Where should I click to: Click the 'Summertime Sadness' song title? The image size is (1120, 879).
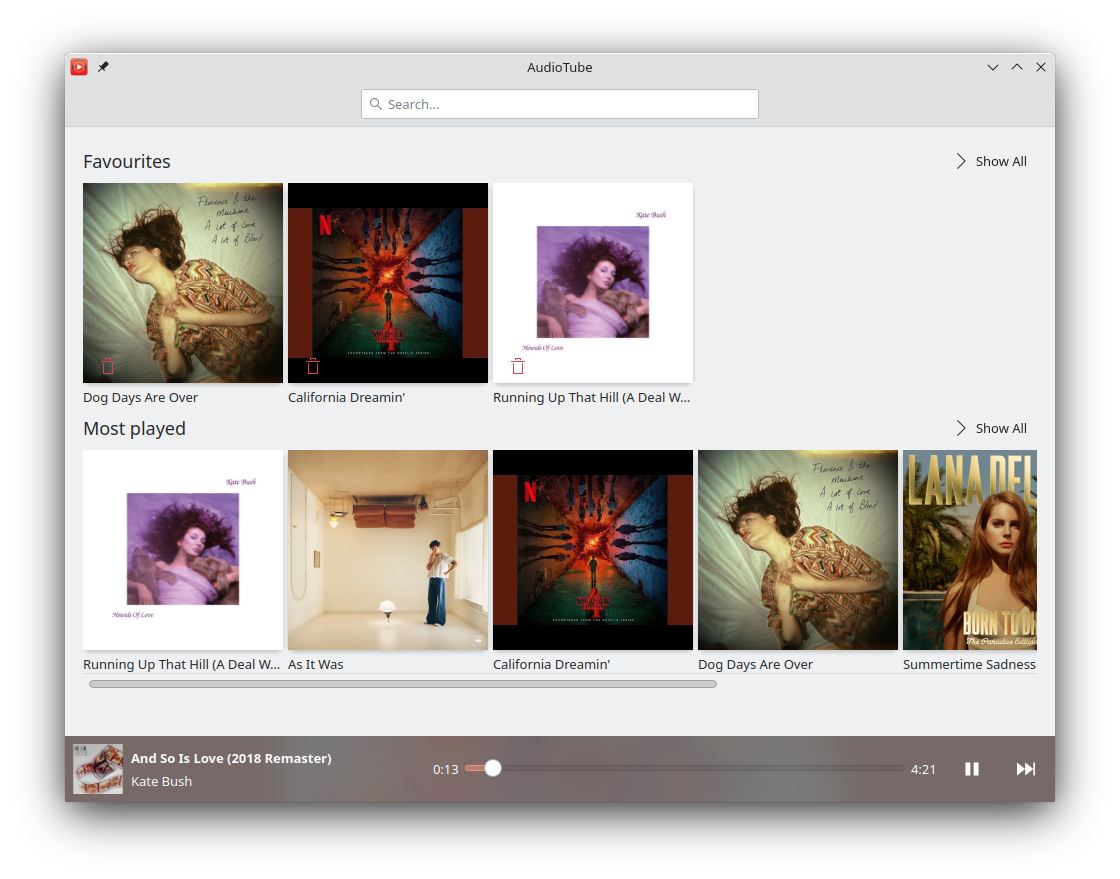click(x=969, y=665)
